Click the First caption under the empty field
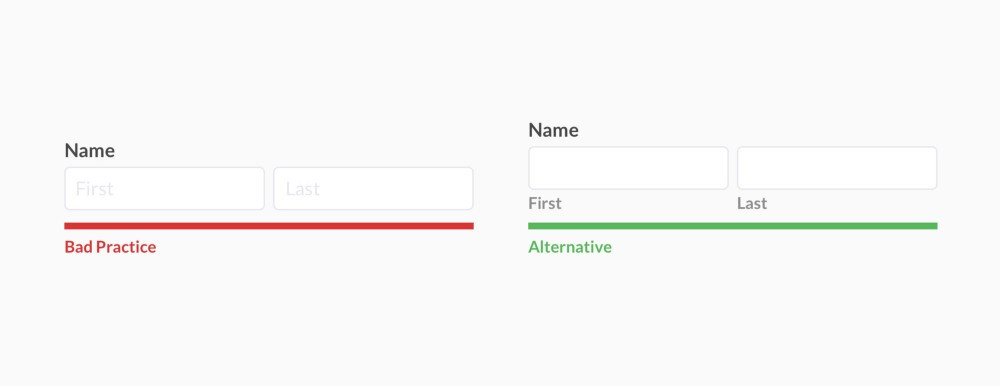This screenshot has height=386, width=1000. pos(545,204)
